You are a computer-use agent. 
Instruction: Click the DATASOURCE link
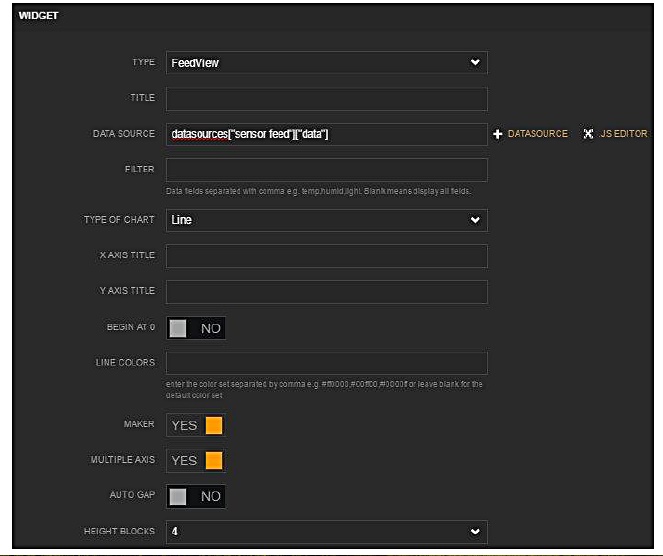(x=537, y=134)
